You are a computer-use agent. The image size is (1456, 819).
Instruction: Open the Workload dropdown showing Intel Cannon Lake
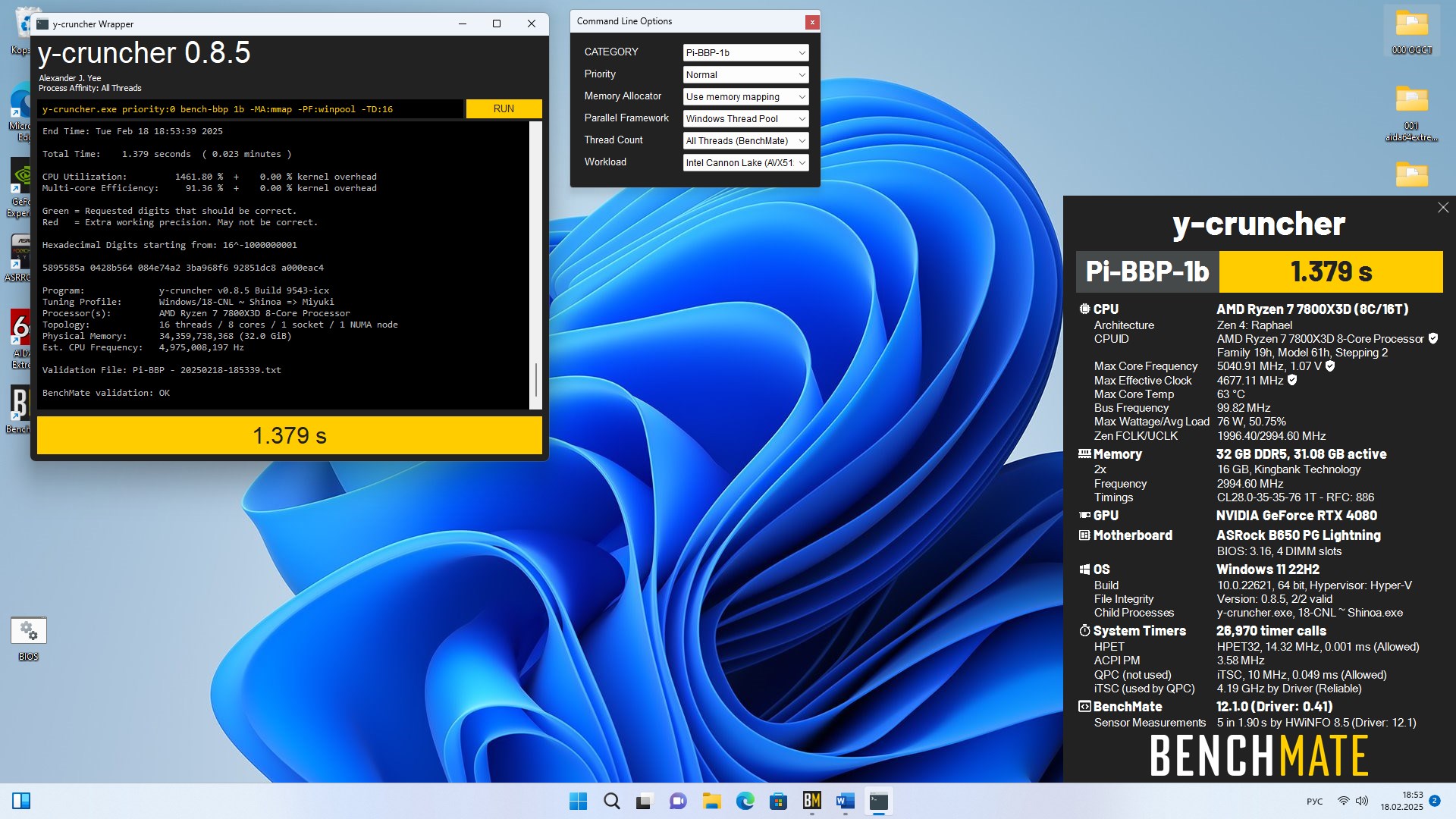pos(745,162)
